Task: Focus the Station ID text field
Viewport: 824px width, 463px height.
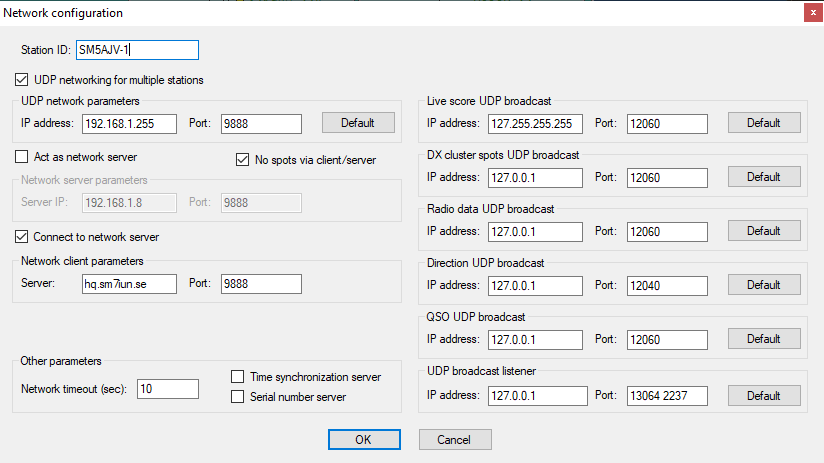Action: point(137,50)
